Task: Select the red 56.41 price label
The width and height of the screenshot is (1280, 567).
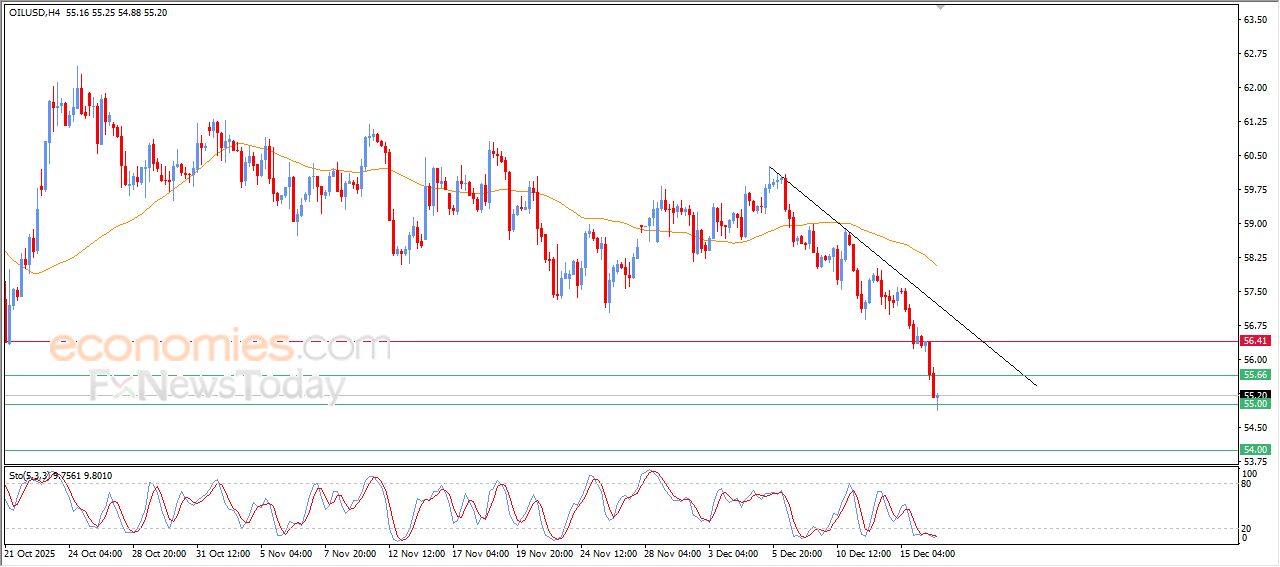Action: [x=1255, y=341]
